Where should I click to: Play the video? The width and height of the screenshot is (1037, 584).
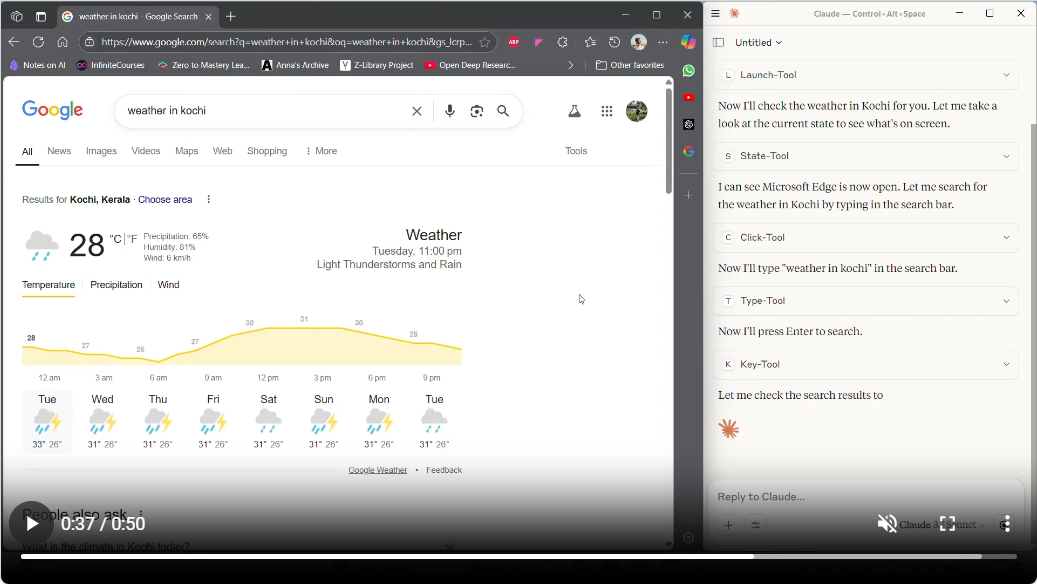pyautogui.click(x=30, y=524)
